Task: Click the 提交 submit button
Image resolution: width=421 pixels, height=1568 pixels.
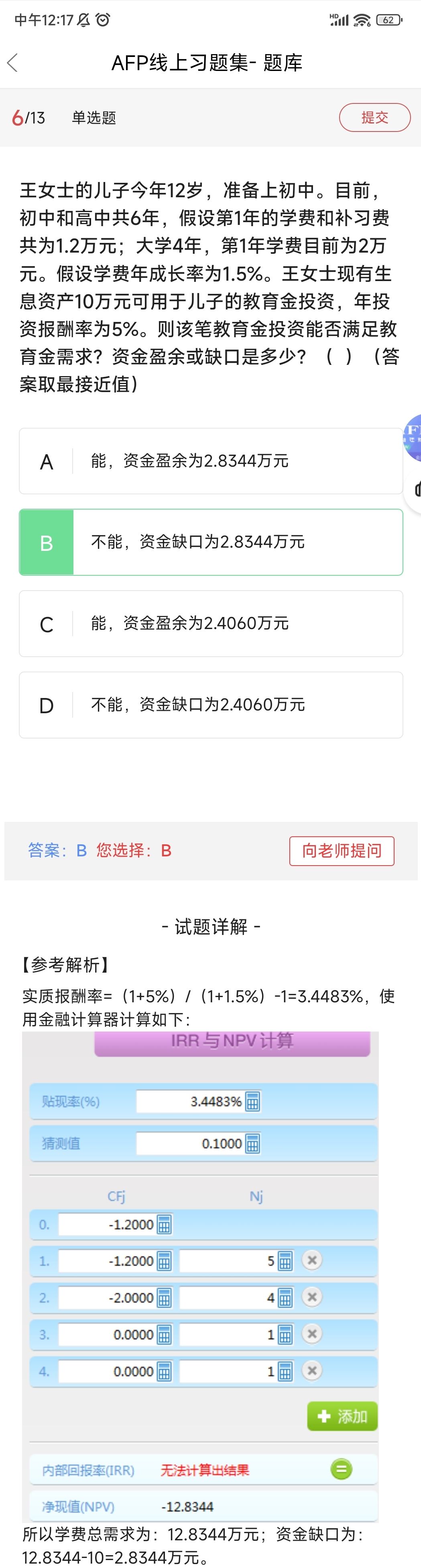Action: (375, 117)
